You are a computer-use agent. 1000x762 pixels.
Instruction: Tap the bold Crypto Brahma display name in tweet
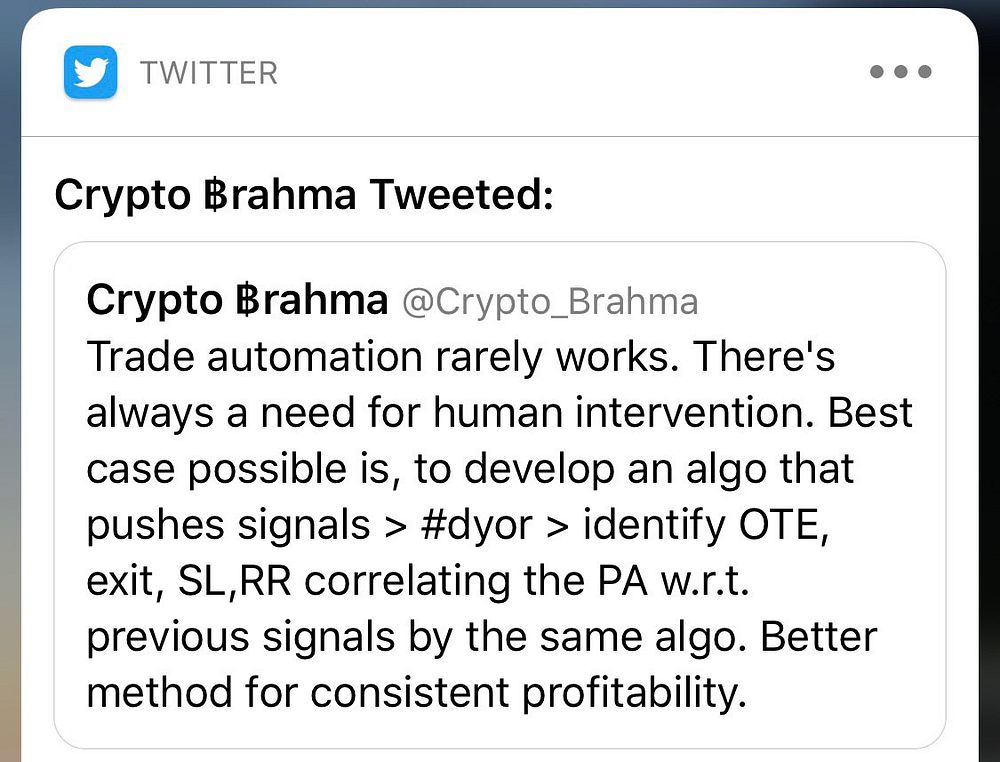point(237,300)
